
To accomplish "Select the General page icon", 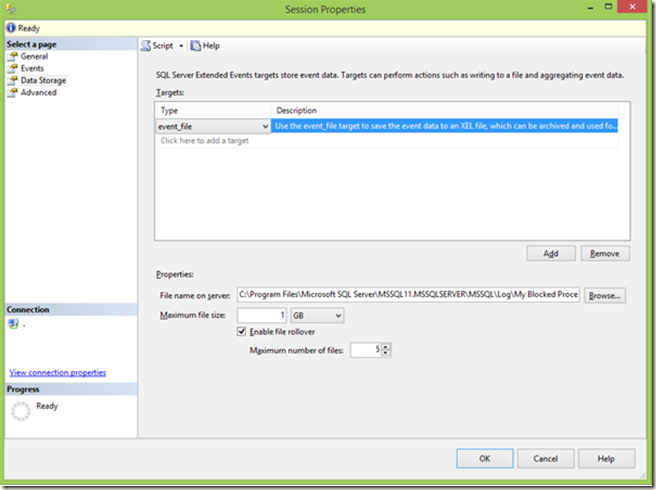I will (x=13, y=57).
